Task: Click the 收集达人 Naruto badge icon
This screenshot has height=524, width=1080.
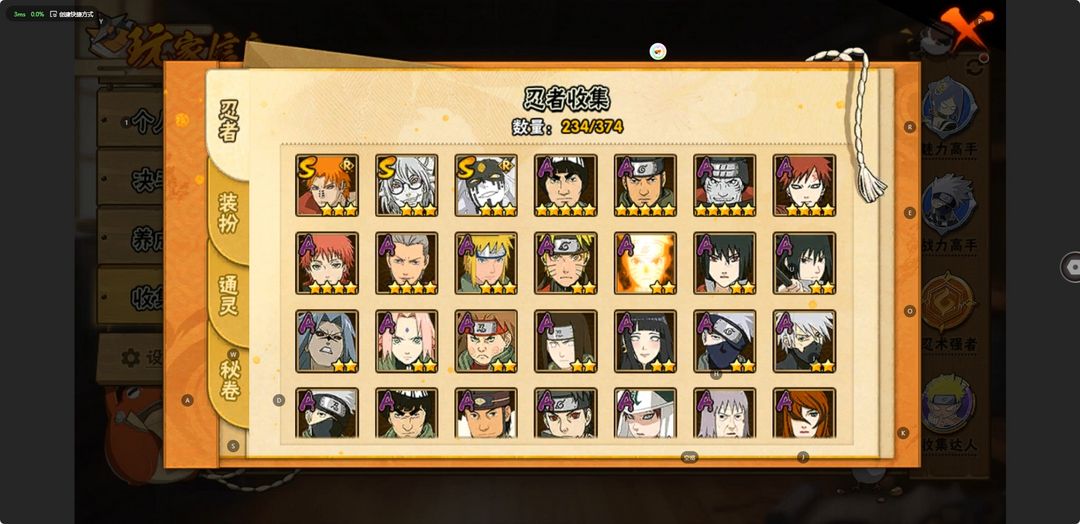Action: click(x=948, y=404)
